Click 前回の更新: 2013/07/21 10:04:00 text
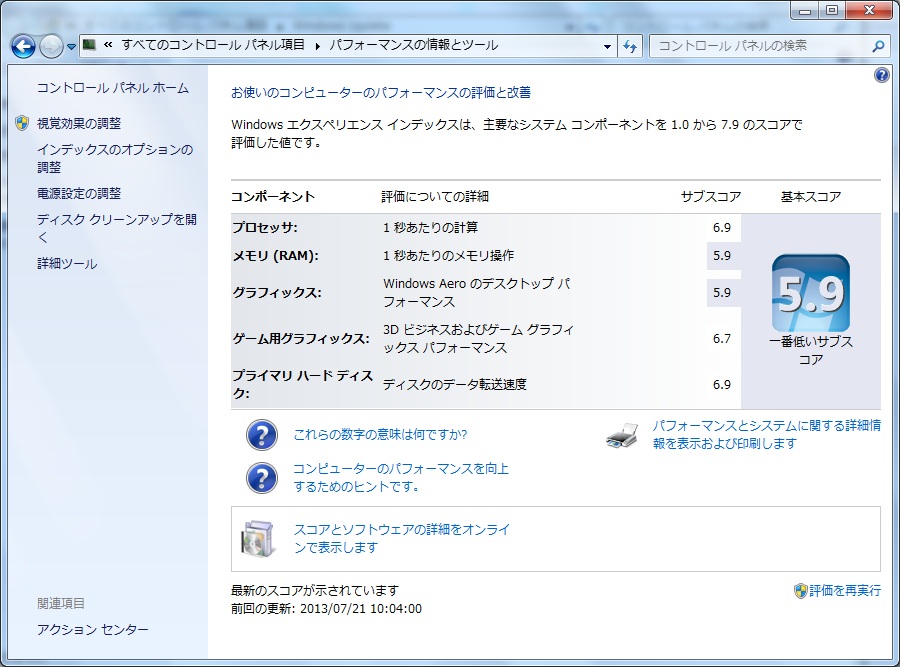900x667 pixels. pos(326,608)
